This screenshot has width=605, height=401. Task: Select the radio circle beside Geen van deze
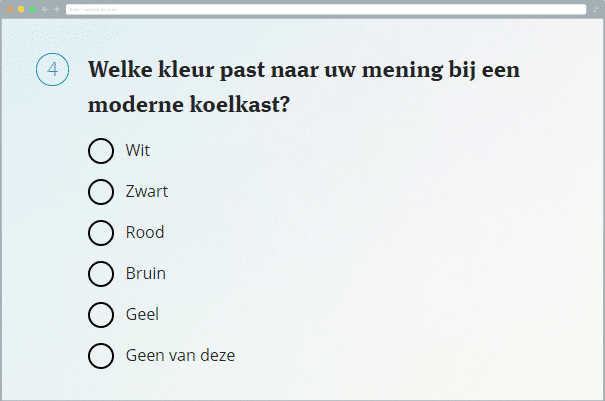101,356
